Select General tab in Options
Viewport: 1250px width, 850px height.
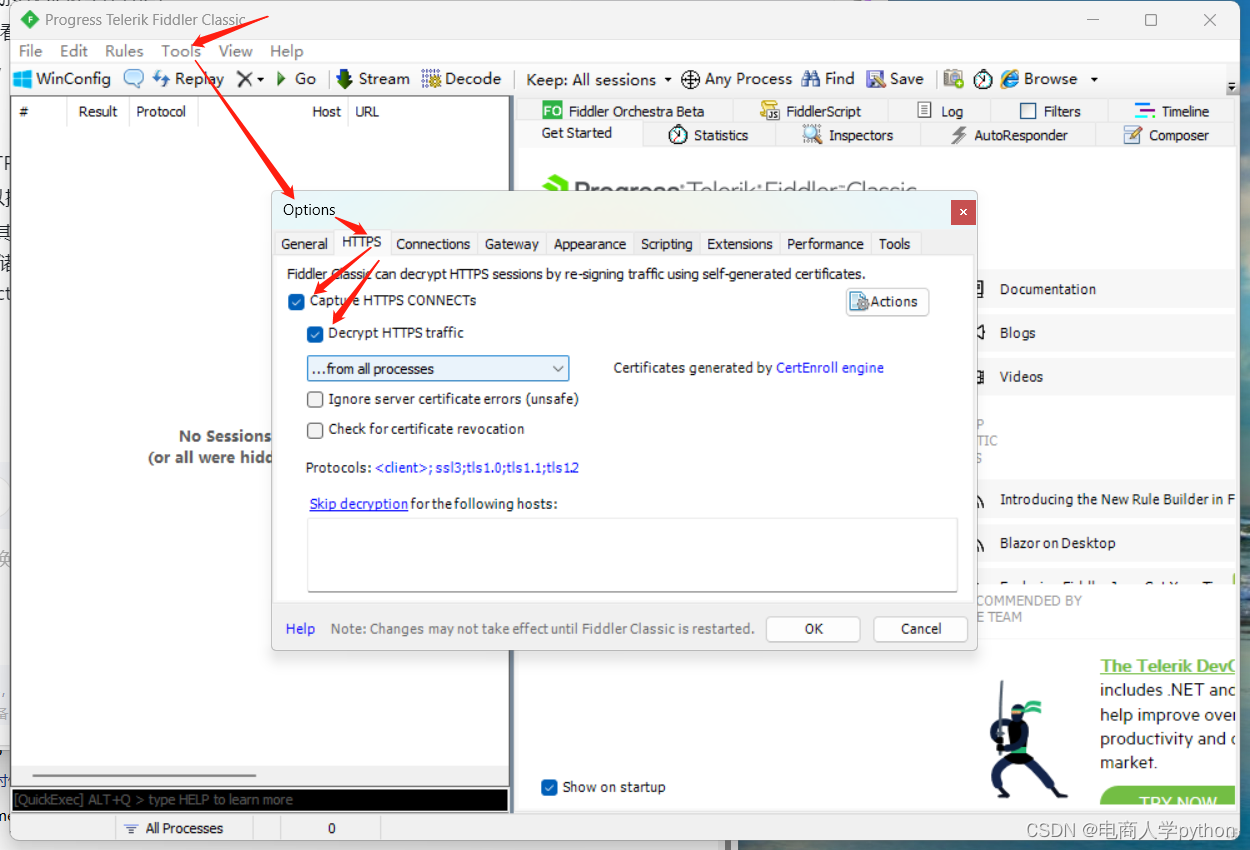pos(304,244)
